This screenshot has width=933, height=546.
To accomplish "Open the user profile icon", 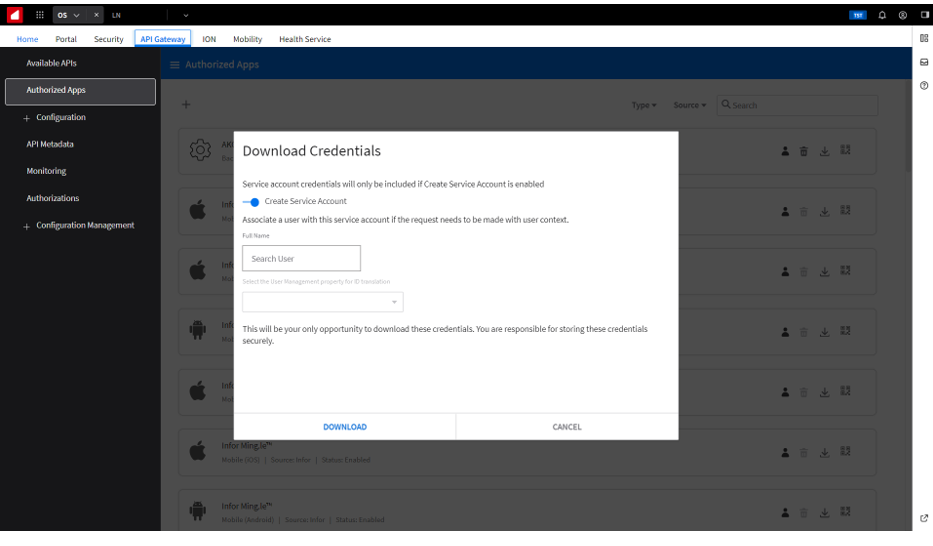I will click(903, 14).
